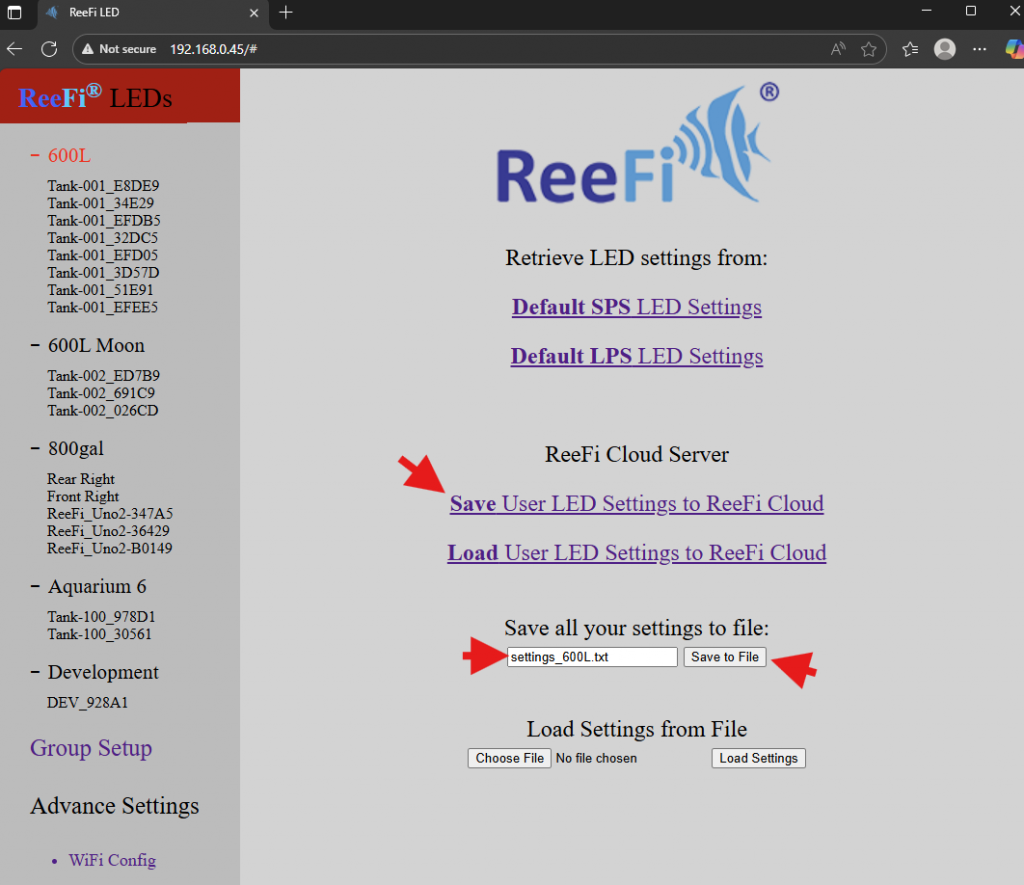Click the Read aloud icon in address bar

838,49
